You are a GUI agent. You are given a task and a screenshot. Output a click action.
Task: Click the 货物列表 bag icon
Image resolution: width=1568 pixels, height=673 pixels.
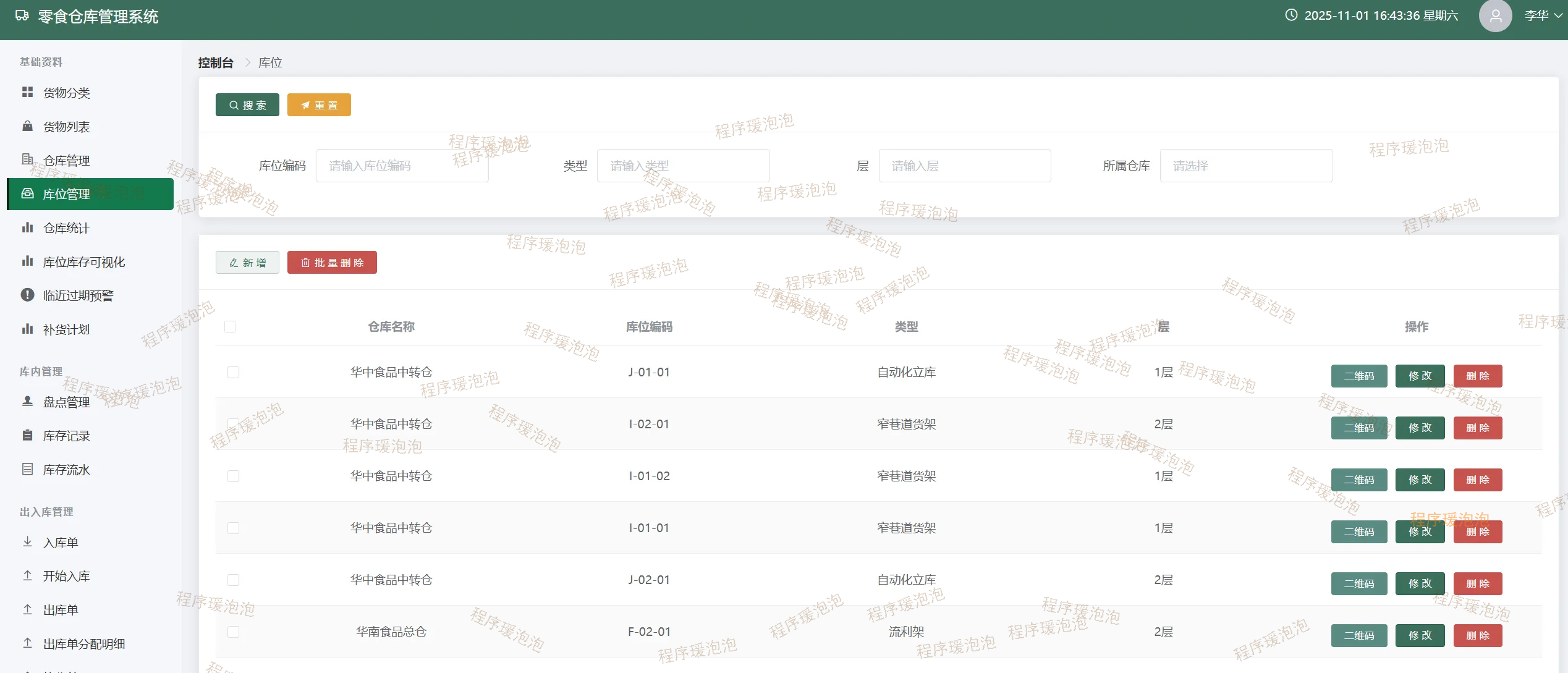coord(27,126)
